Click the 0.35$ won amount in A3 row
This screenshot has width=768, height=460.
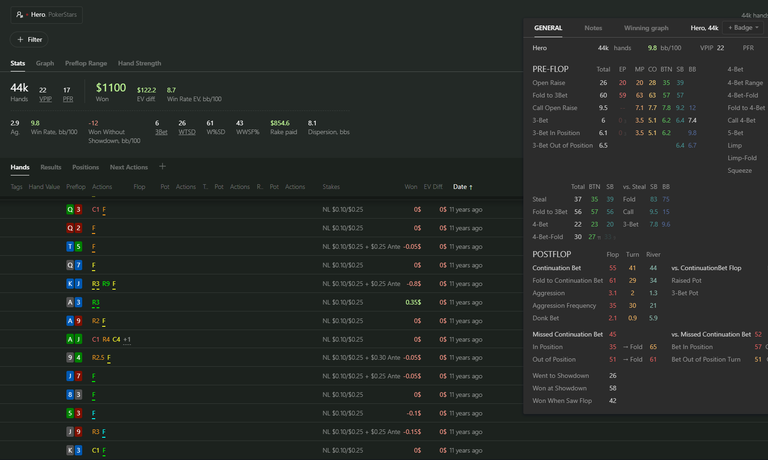[413, 302]
